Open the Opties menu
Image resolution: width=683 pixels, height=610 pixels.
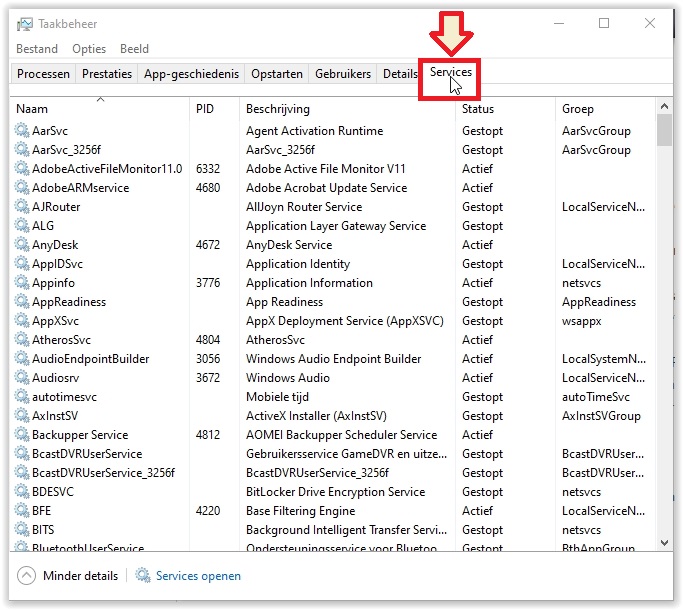pos(89,49)
